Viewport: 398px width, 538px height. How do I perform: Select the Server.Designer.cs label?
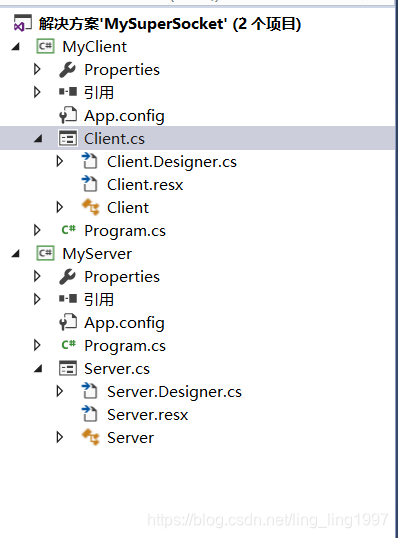point(174,392)
